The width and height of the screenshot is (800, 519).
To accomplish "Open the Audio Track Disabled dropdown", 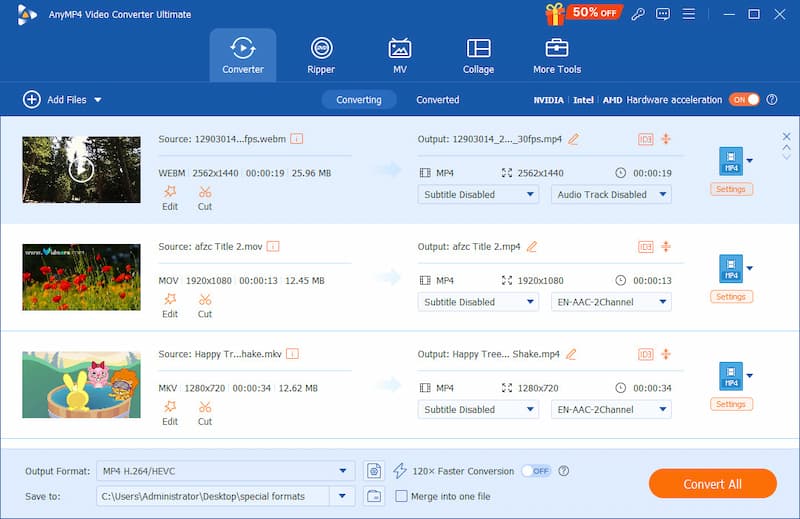I will pos(610,195).
